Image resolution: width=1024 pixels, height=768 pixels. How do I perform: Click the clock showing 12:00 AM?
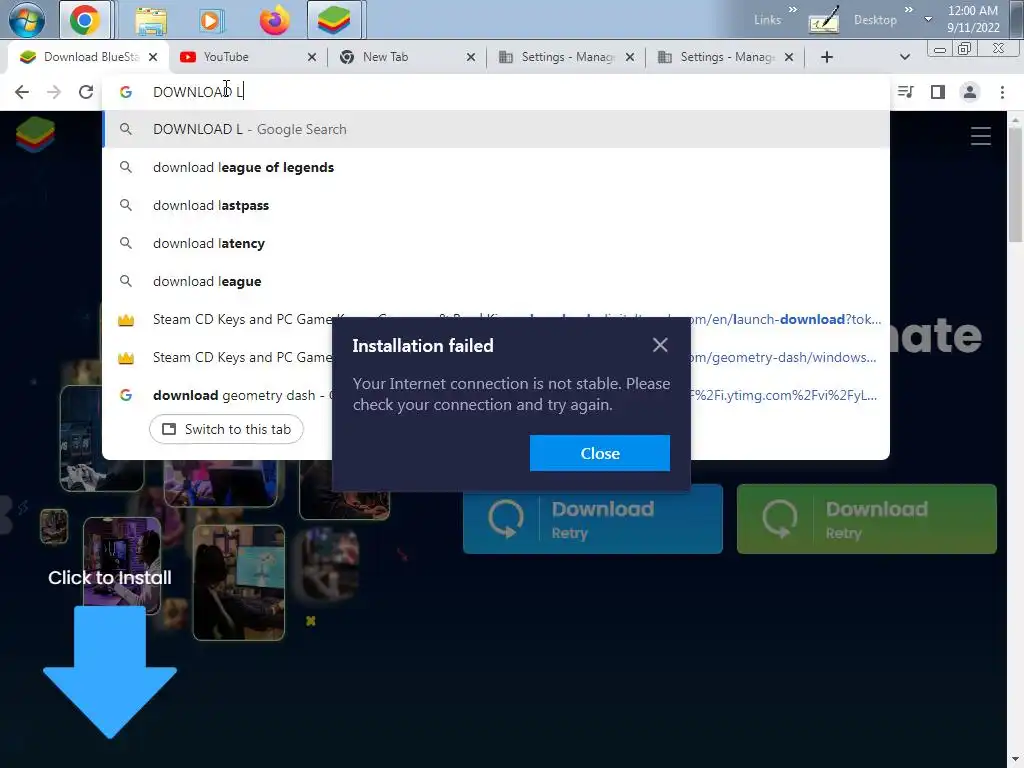coord(972,10)
